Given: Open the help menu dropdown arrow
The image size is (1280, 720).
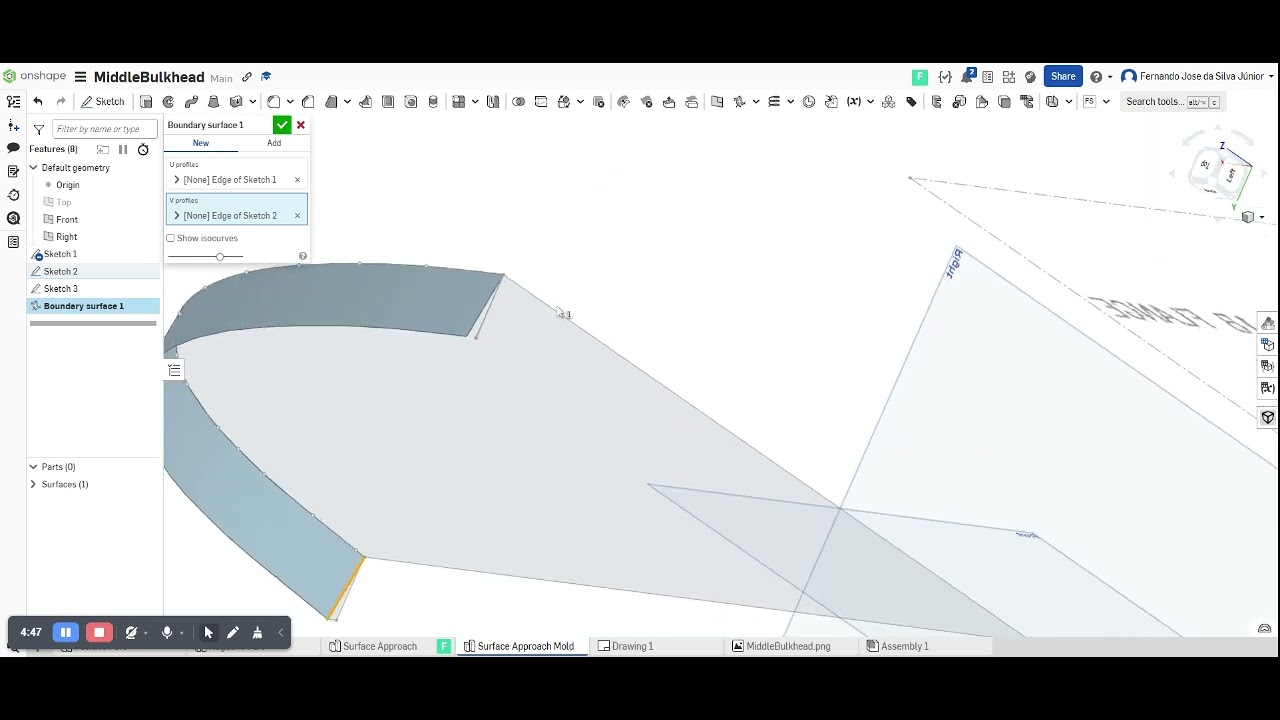Looking at the screenshot, I should click(x=1110, y=77).
